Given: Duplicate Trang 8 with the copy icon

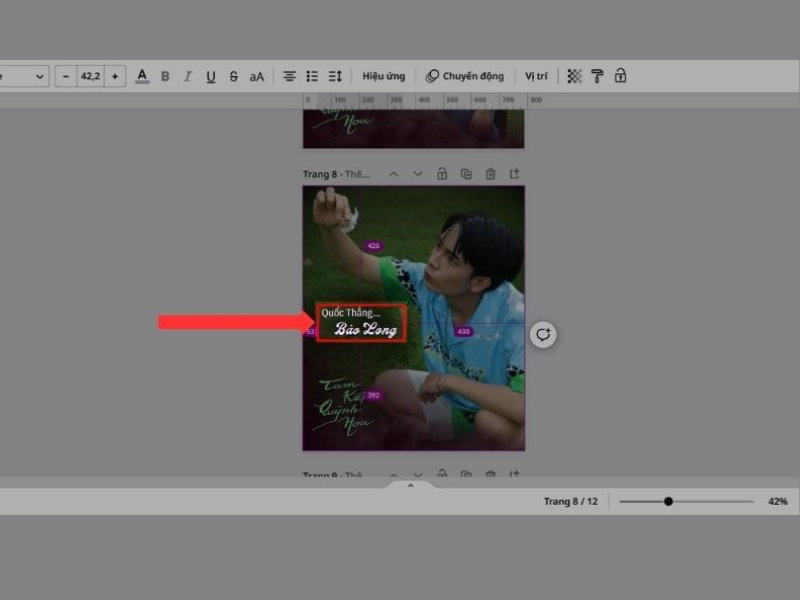Looking at the screenshot, I should 467,174.
